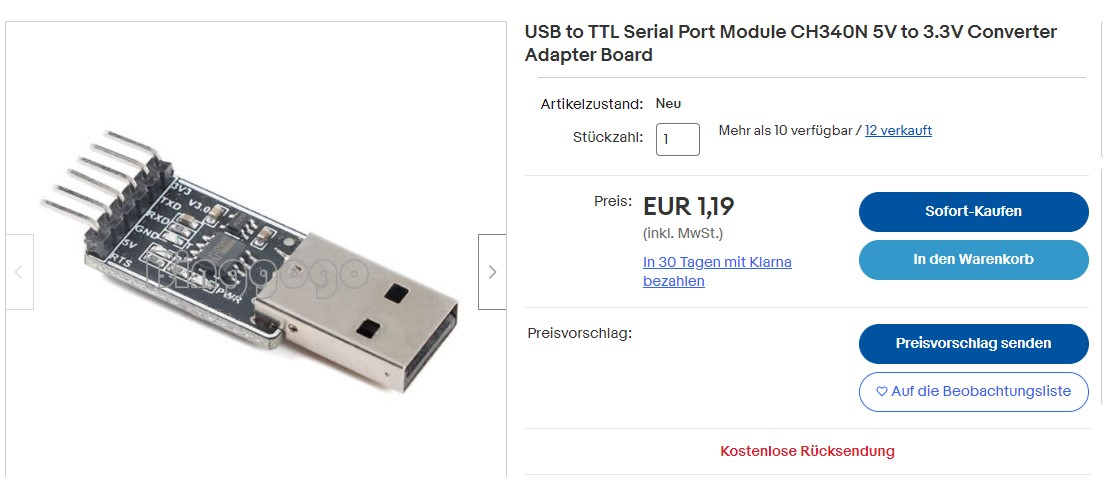Click the "Preisvorschlag:" label
This screenshot has width=1103, height=477.
579,333
